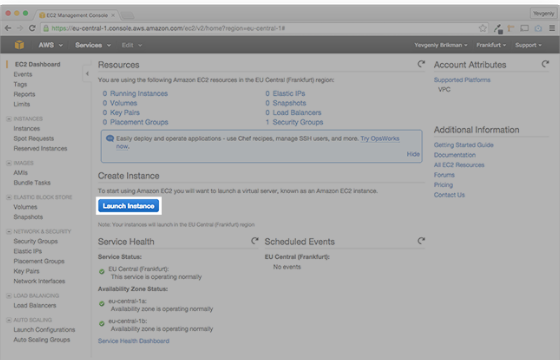The height and width of the screenshot is (360, 560).
Task: Open Reports in the sidebar
Action: [24, 94]
